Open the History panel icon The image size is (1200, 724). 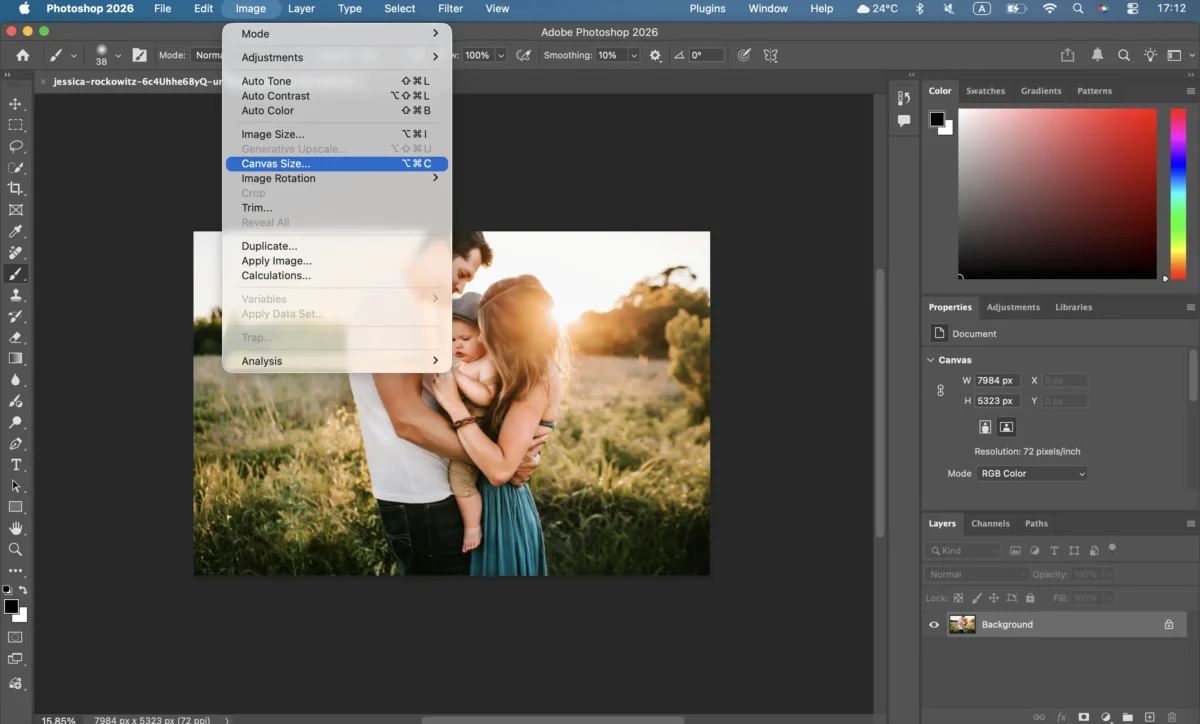pos(904,98)
